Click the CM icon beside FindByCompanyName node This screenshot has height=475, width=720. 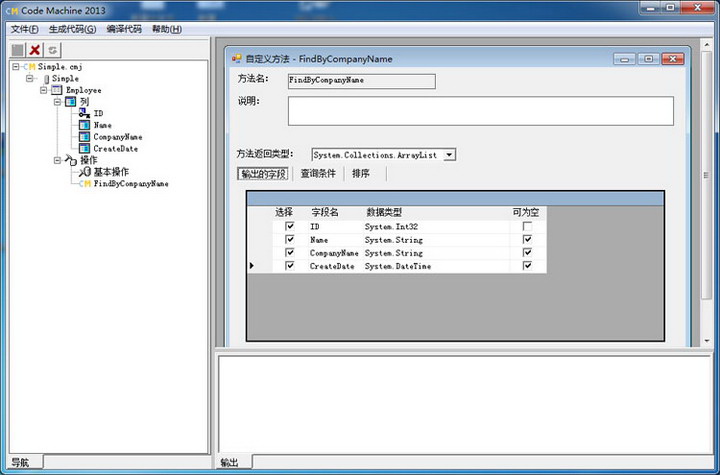(x=84, y=184)
